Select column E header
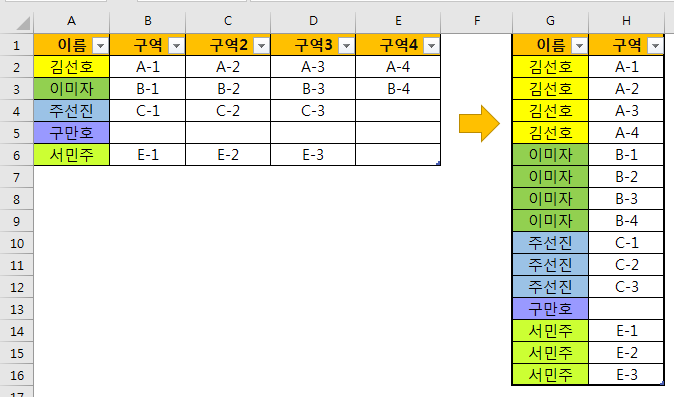The height and width of the screenshot is (397, 674). (x=398, y=21)
